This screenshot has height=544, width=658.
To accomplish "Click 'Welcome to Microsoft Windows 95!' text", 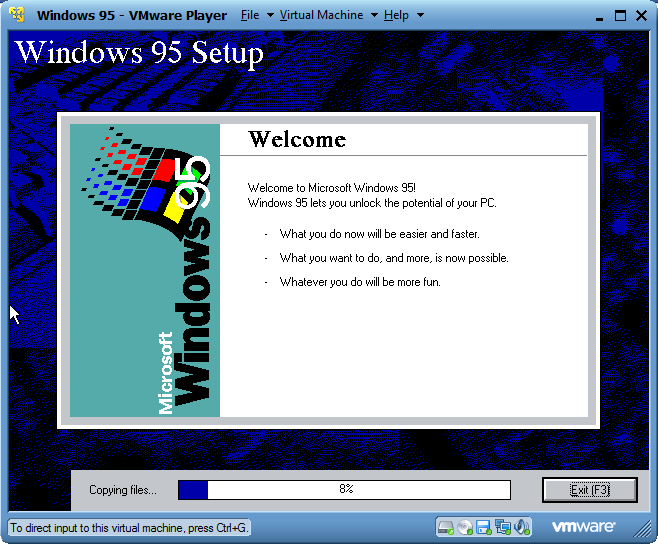I will tap(332, 188).
